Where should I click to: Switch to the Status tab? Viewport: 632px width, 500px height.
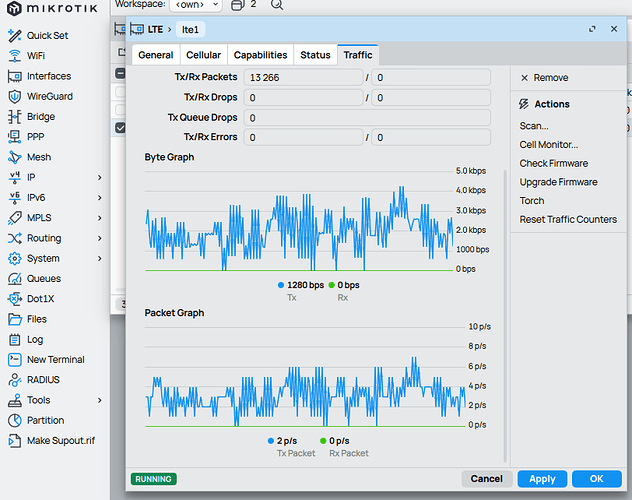tap(315, 55)
